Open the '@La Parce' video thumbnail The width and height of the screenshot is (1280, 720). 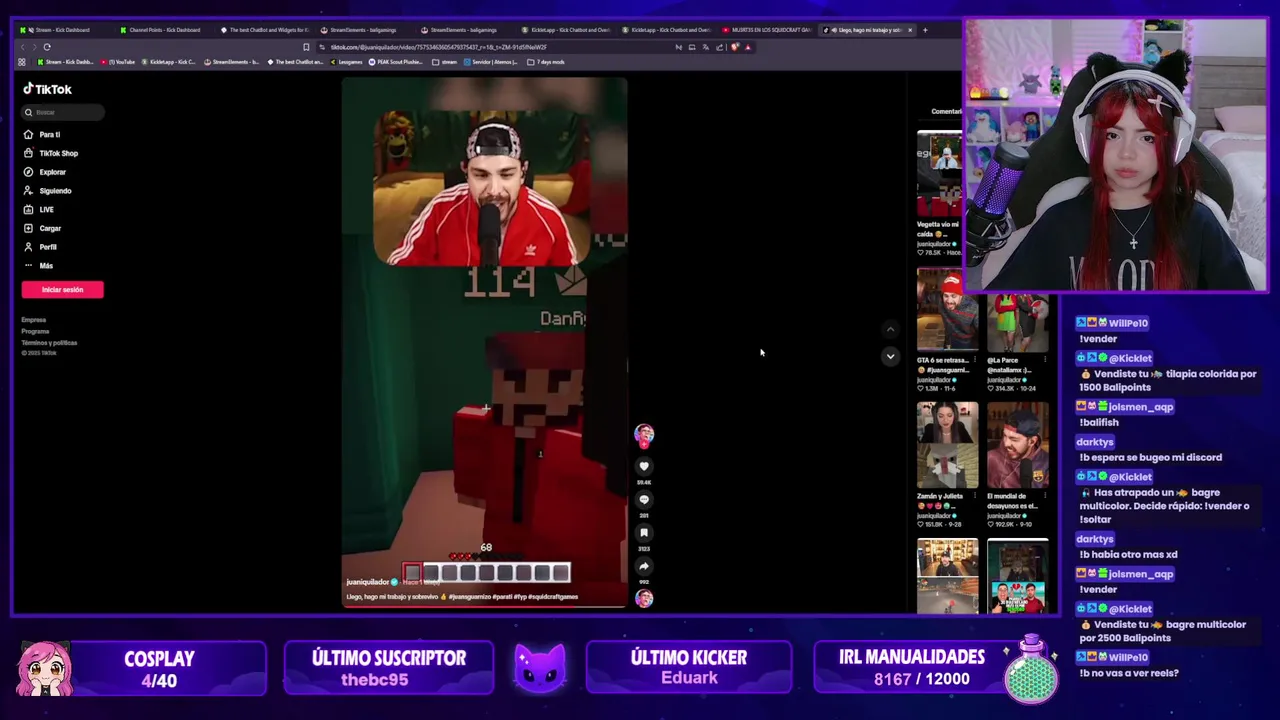pos(1017,322)
